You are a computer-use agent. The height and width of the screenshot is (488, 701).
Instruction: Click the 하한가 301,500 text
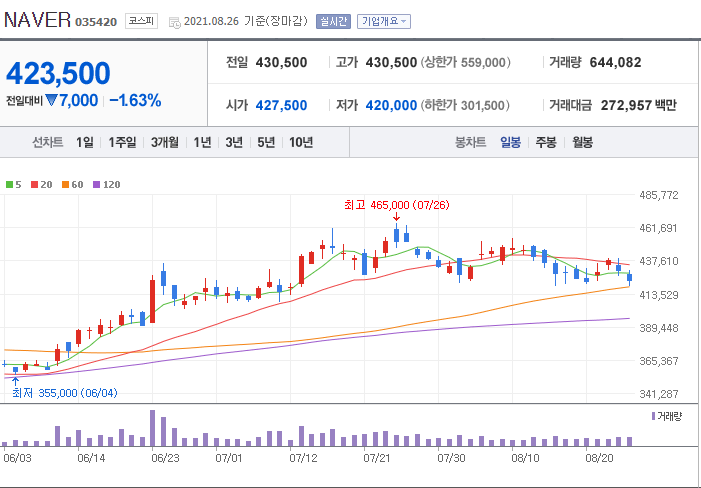click(x=465, y=105)
